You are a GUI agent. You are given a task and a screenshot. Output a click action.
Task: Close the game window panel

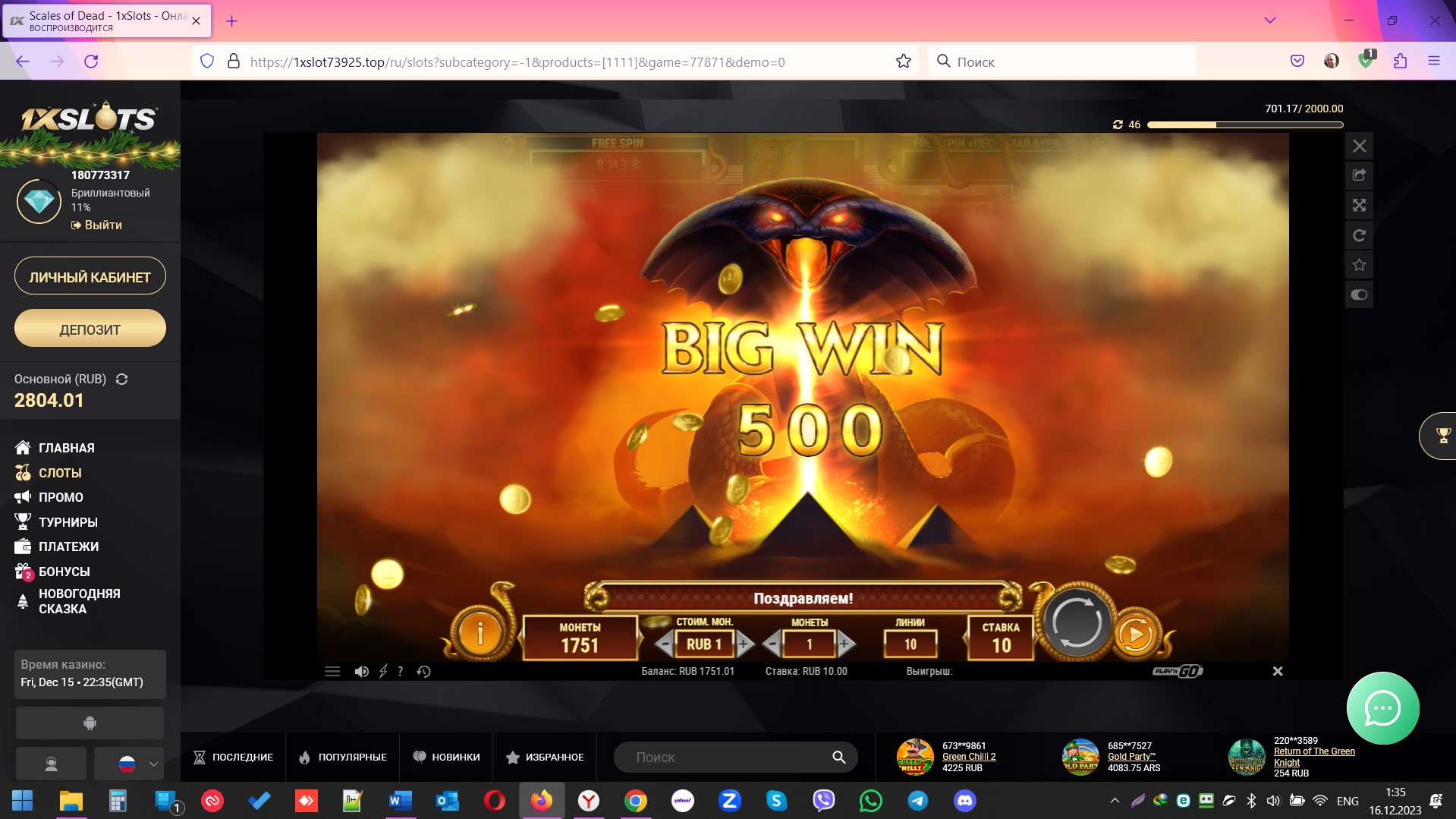pyautogui.click(x=1359, y=146)
